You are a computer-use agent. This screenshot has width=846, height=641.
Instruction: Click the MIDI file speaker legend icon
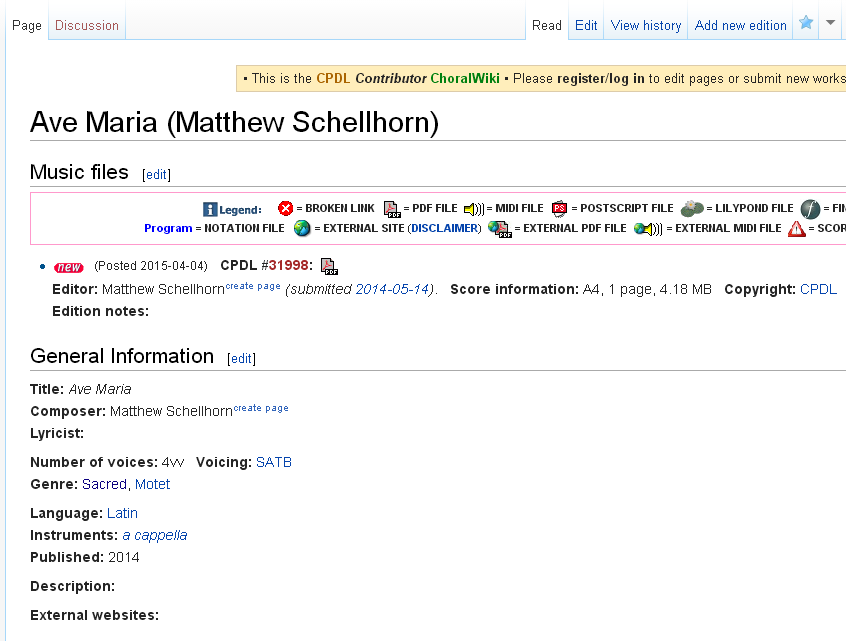pyautogui.click(x=473, y=208)
